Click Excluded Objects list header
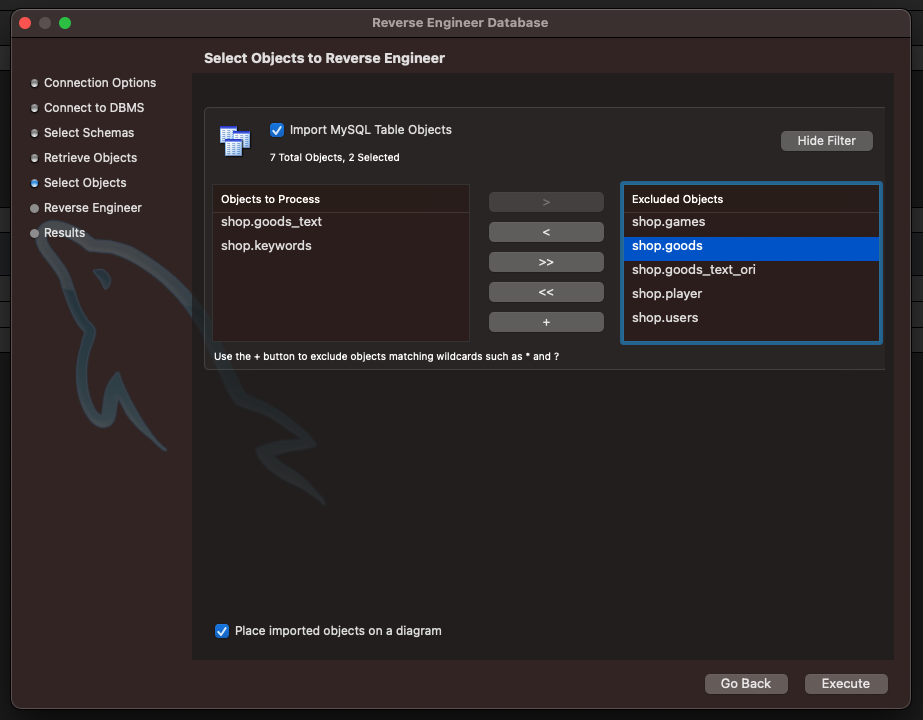Screen dimensions: 923x720 coord(751,199)
